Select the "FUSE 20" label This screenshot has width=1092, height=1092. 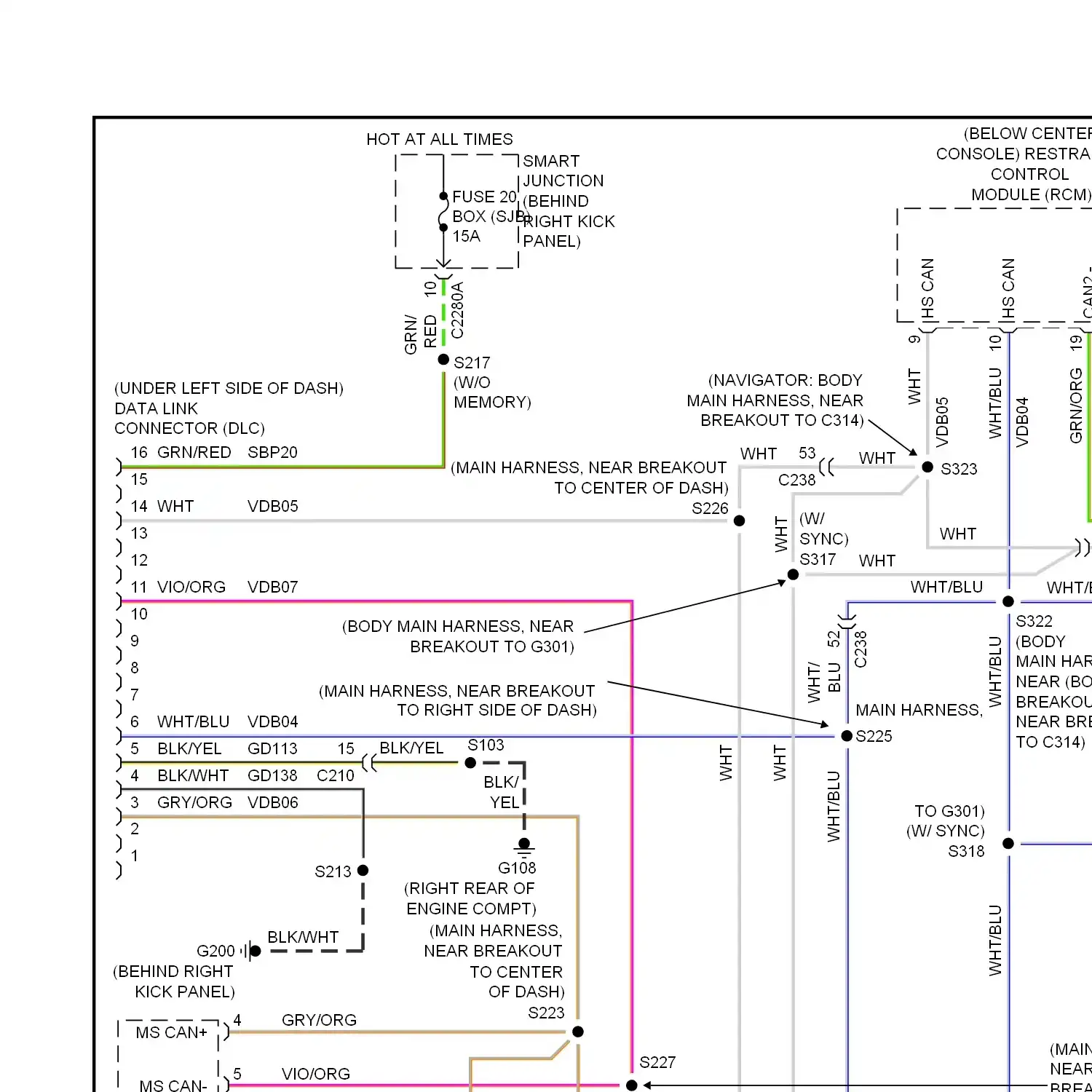click(x=484, y=197)
